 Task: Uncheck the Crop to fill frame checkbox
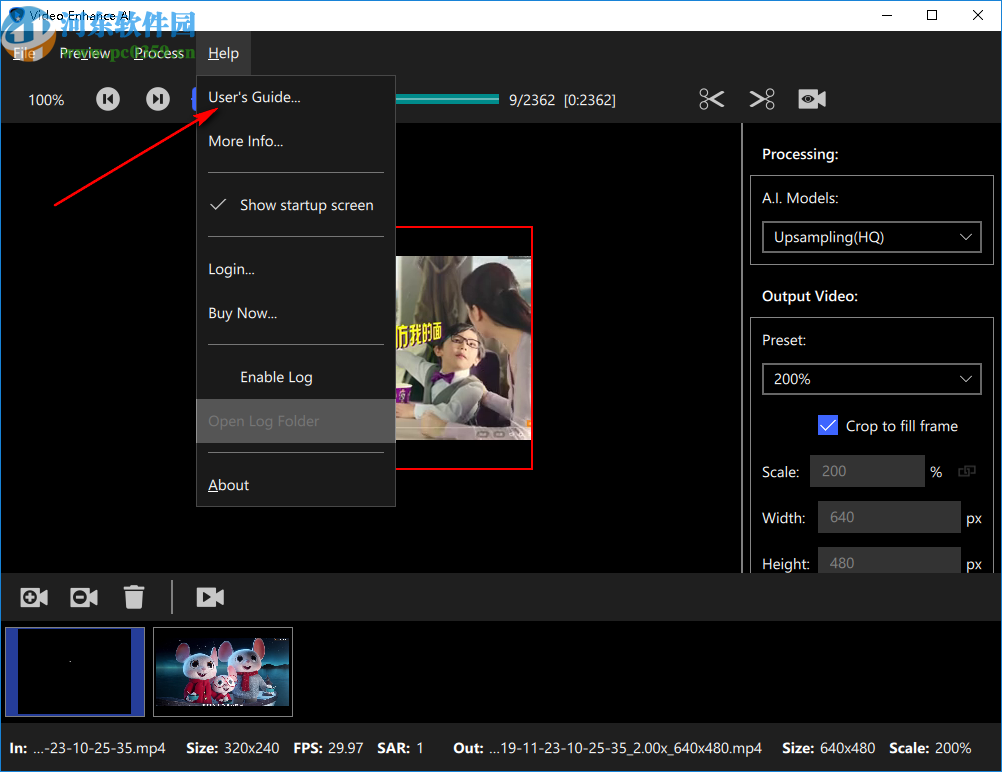(827, 425)
